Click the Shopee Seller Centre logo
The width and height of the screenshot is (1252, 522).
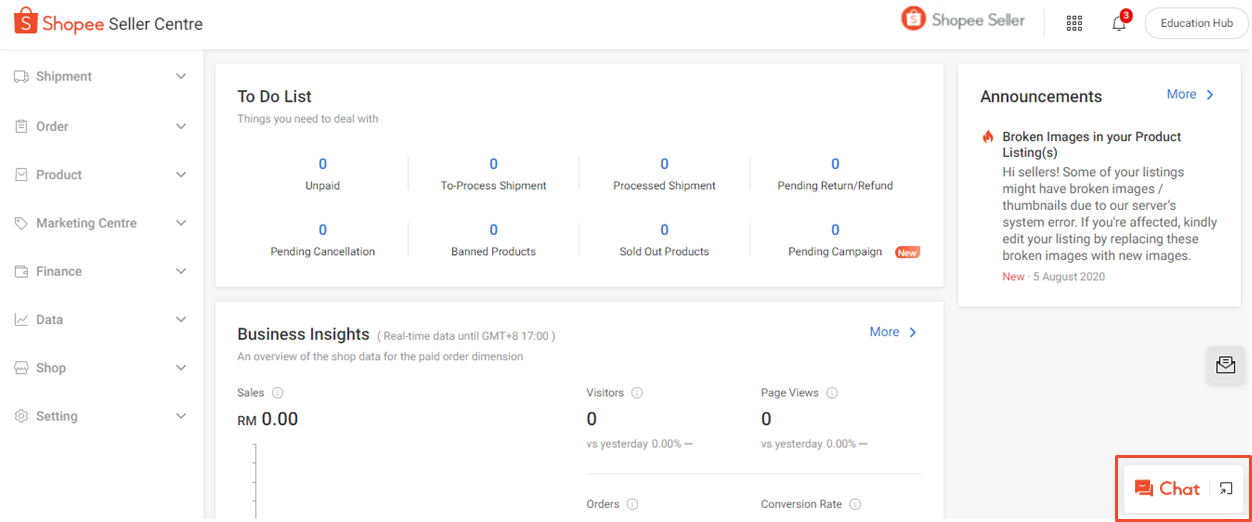tap(108, 23)
